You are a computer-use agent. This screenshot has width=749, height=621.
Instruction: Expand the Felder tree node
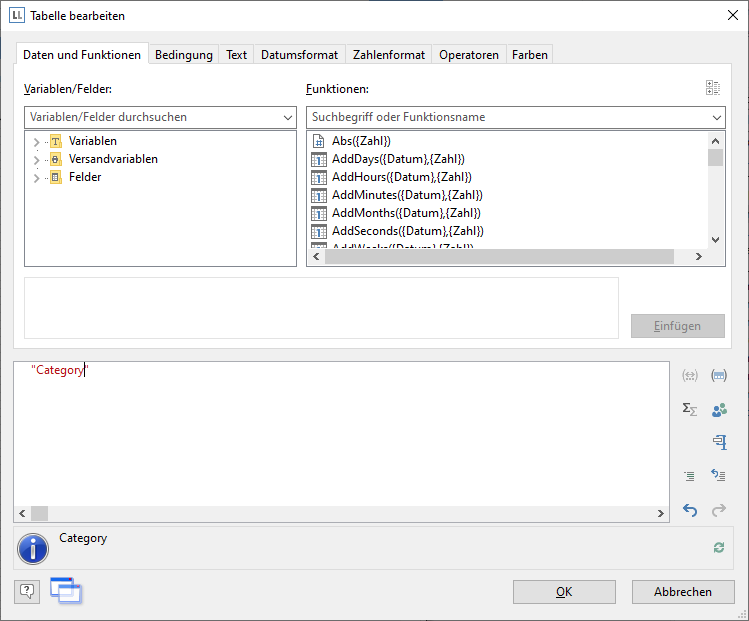click(37, 178)
